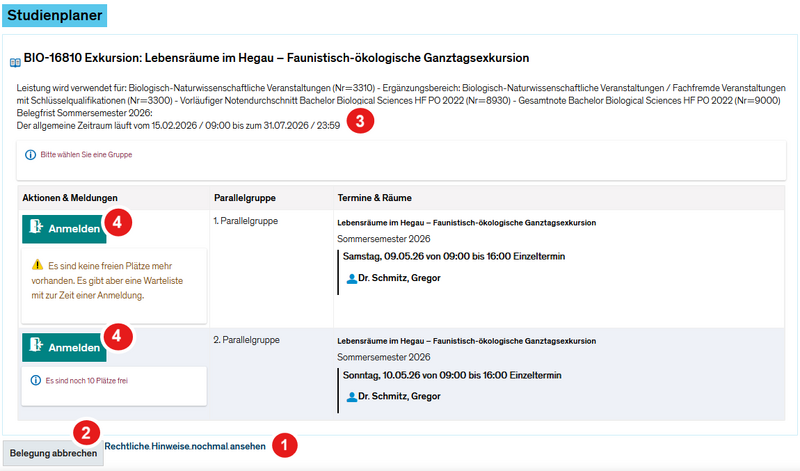Click 'Bitte wählen Sie eine Gruppe' message

pos(86,155)
